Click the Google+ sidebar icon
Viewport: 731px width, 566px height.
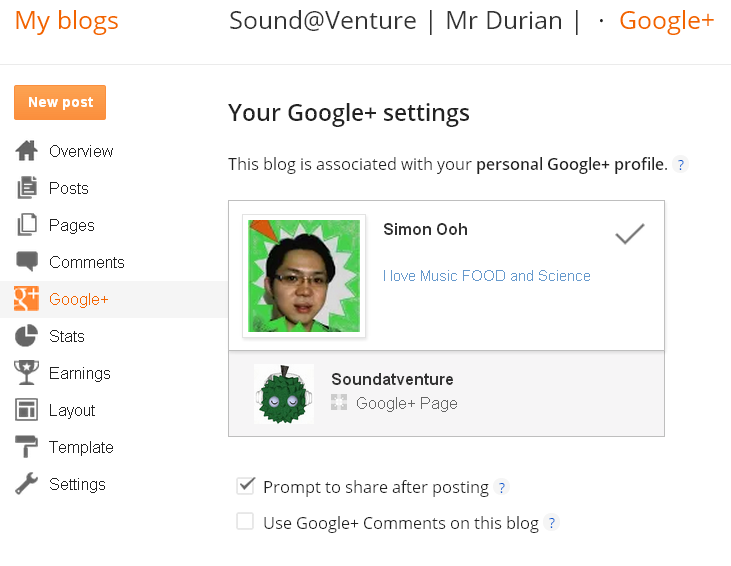pyautogui.click(x=27, y=298)
